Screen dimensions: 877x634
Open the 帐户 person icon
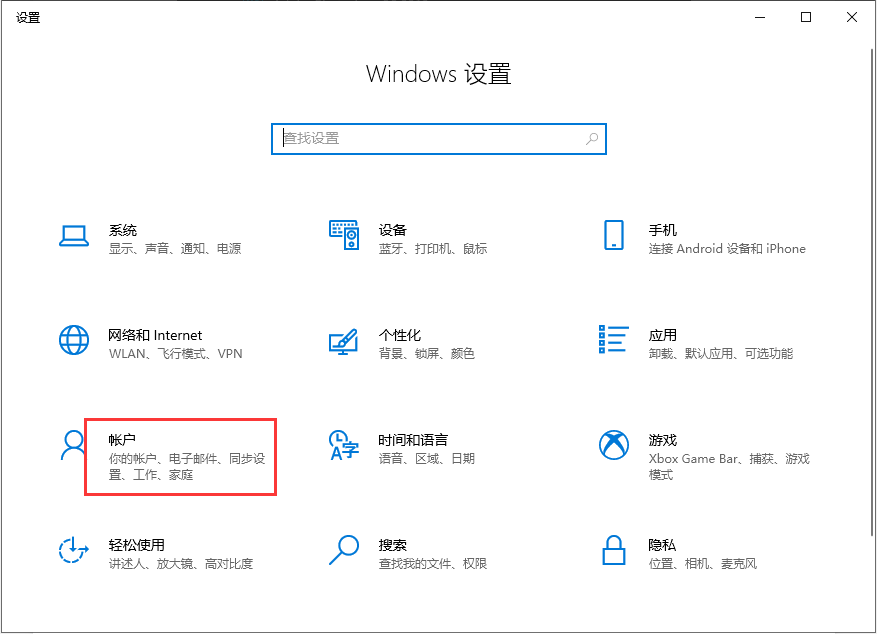(73, 445)
